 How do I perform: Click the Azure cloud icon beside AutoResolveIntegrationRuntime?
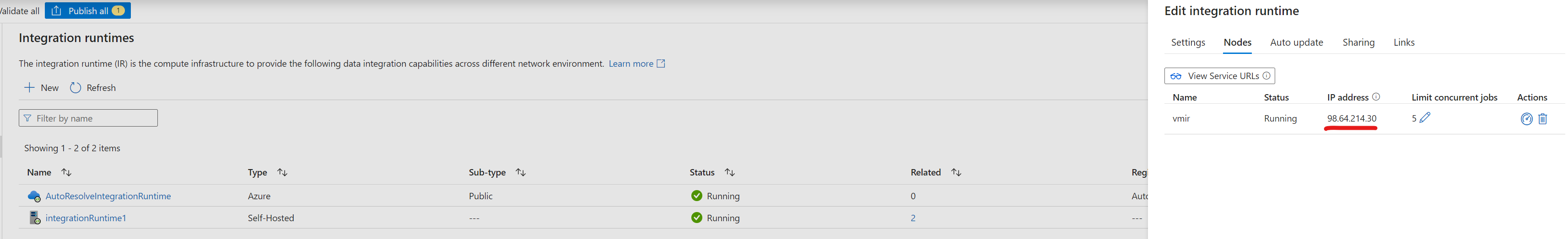(x=34, y=196)
